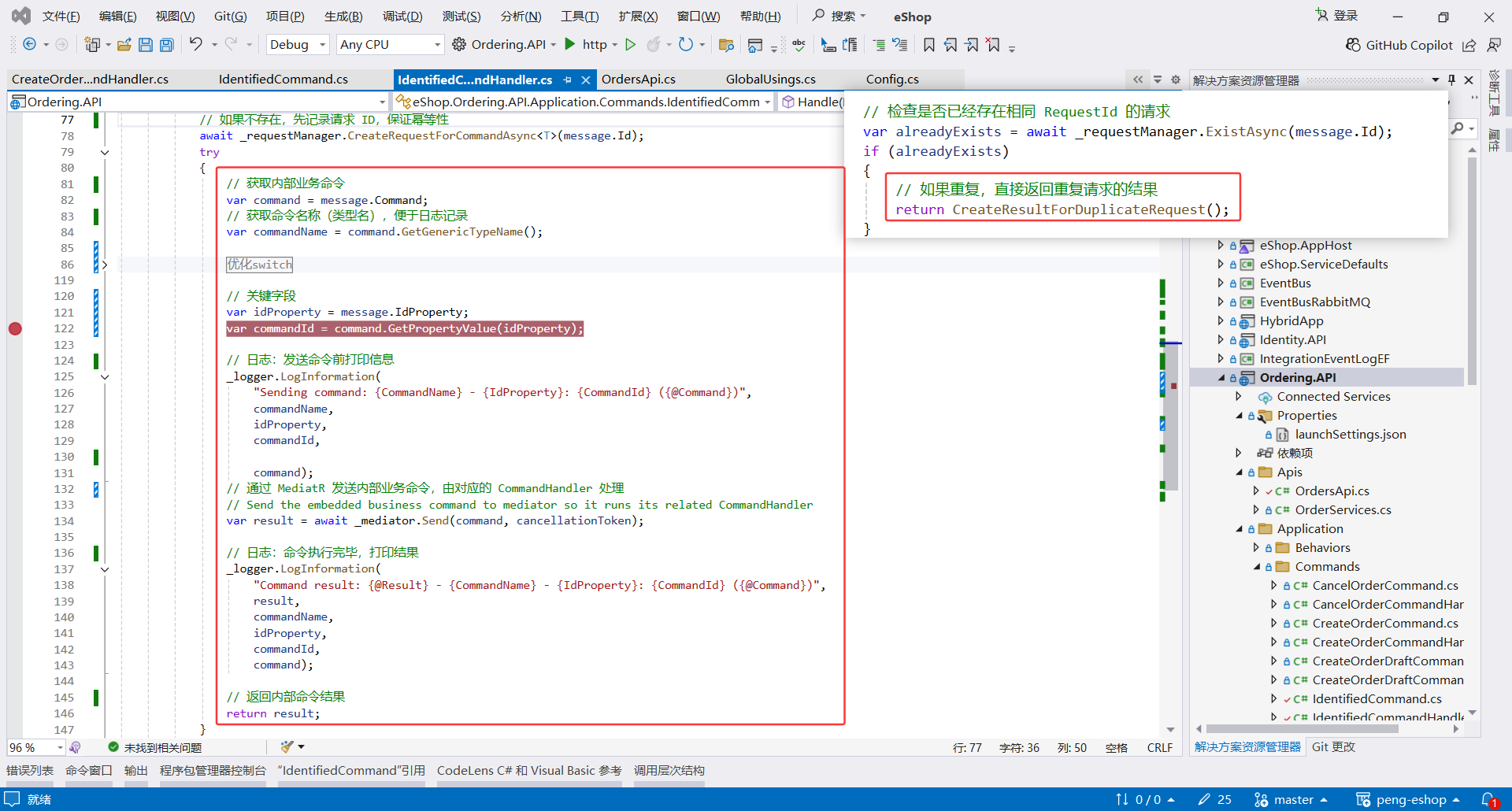Toggle the breakpoint on line 122
The image size is (1512, 811).
[x=15, y=329]
